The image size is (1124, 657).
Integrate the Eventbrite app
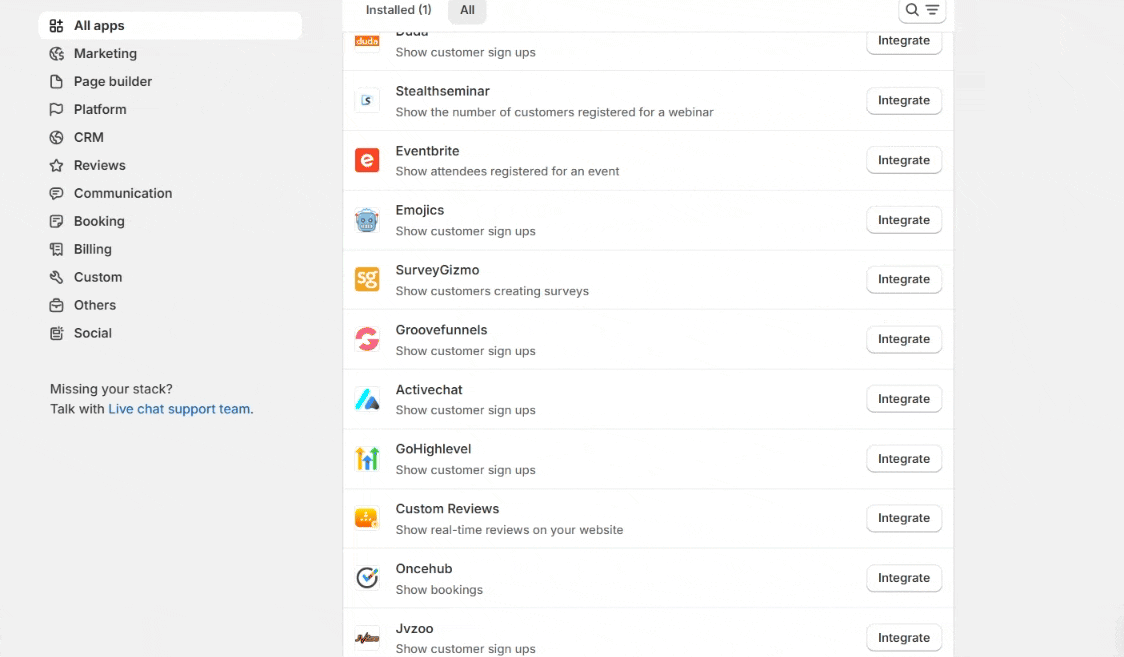[904, 160]
